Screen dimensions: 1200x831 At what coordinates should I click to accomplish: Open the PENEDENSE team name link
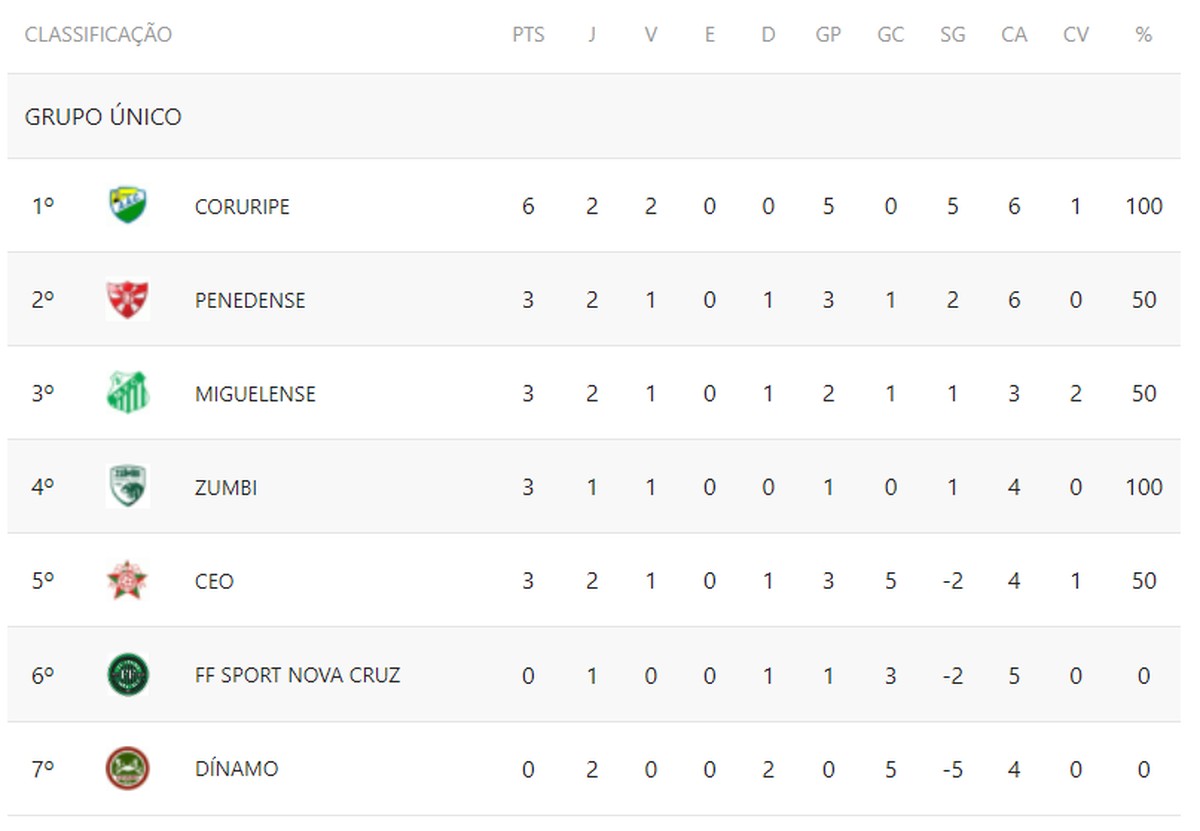(x=250, y=300)
